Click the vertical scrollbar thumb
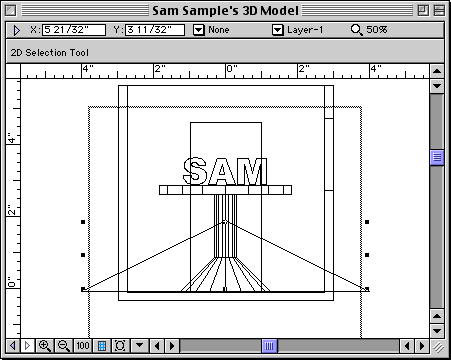Image resolution: width=451 pixels, height=360 pixels. click(437, 157)
